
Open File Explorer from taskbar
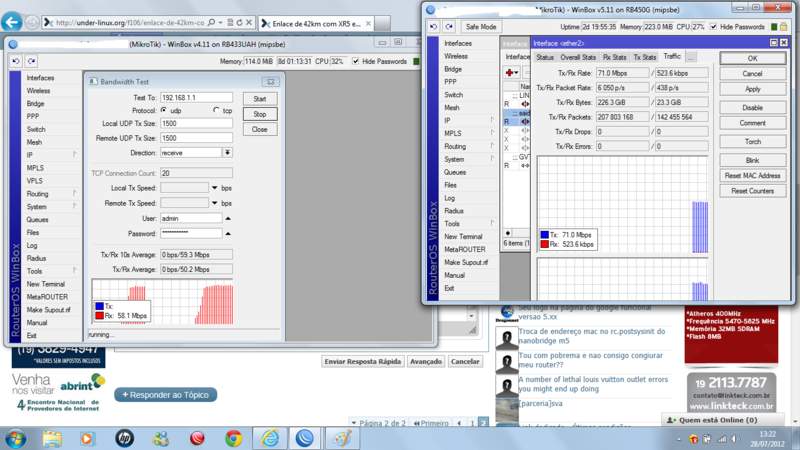52,438
